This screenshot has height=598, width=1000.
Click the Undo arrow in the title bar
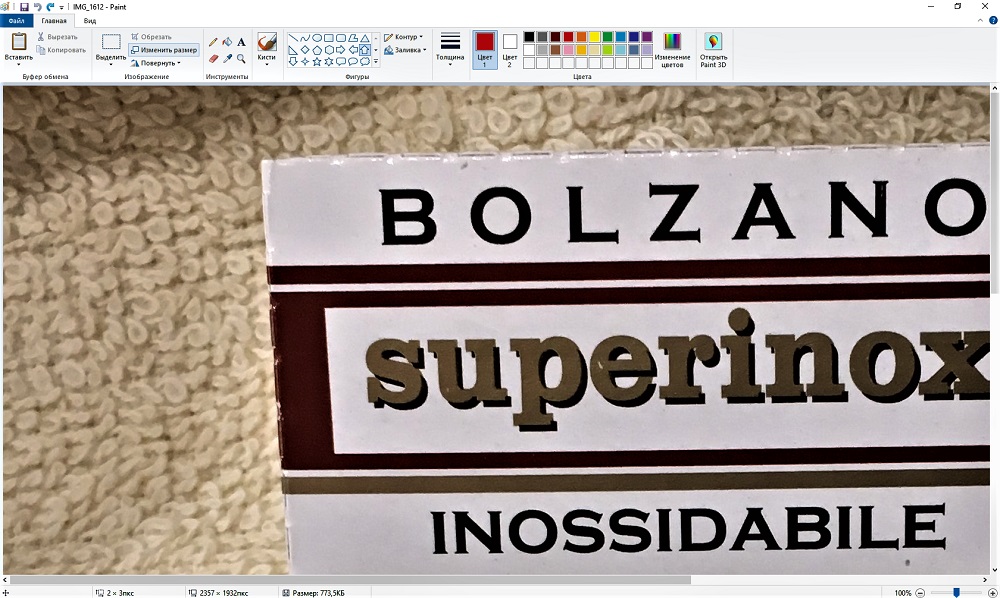37,6
